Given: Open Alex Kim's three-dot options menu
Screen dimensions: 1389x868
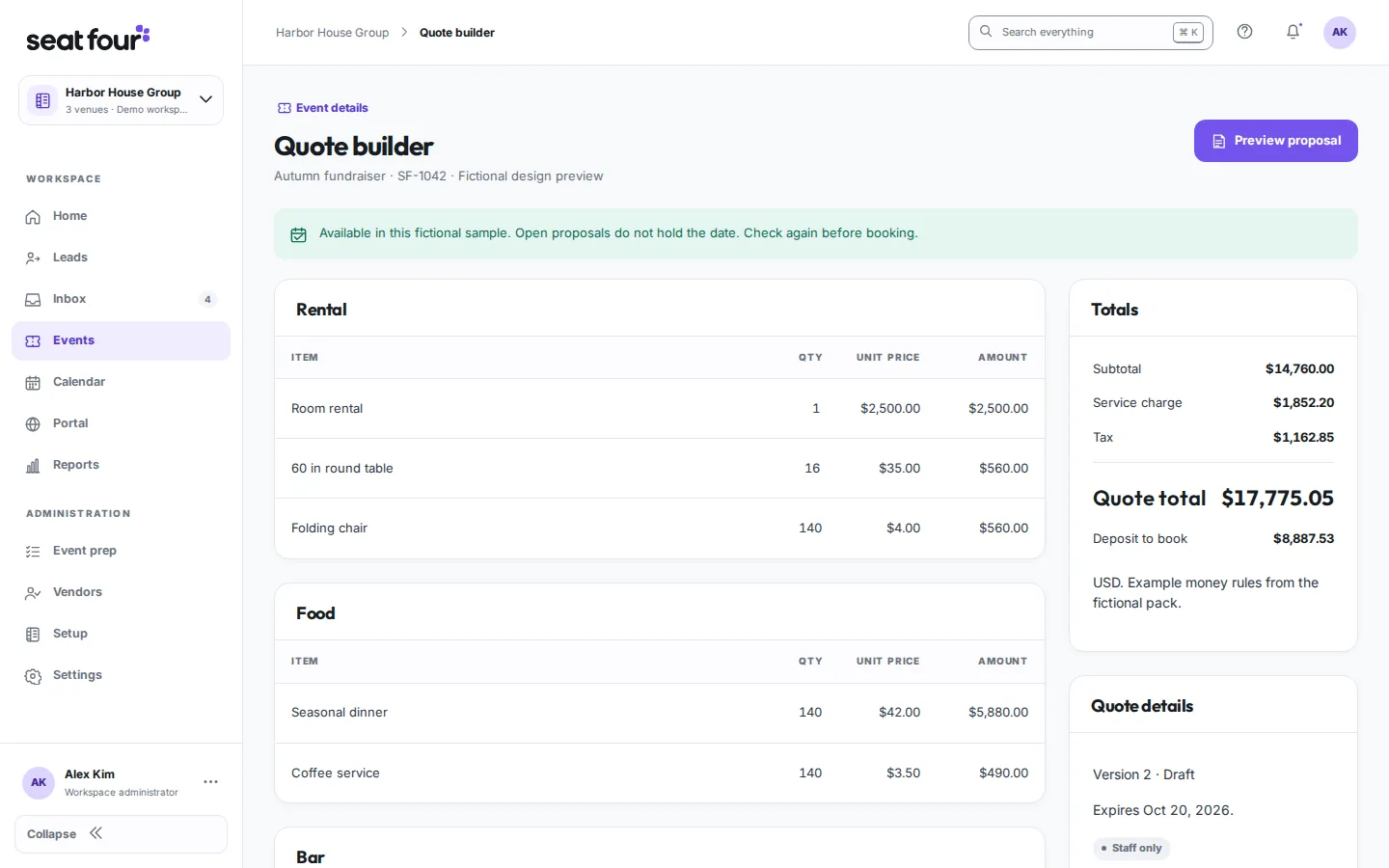Looking at the screenshot, I should (210, 782).
